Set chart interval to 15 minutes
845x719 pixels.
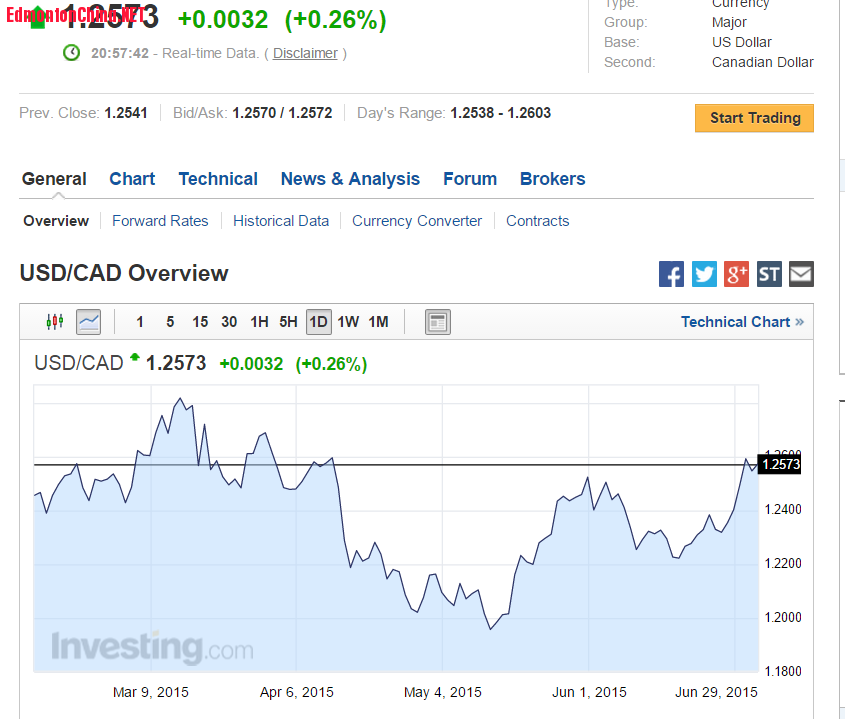(200, 322)
